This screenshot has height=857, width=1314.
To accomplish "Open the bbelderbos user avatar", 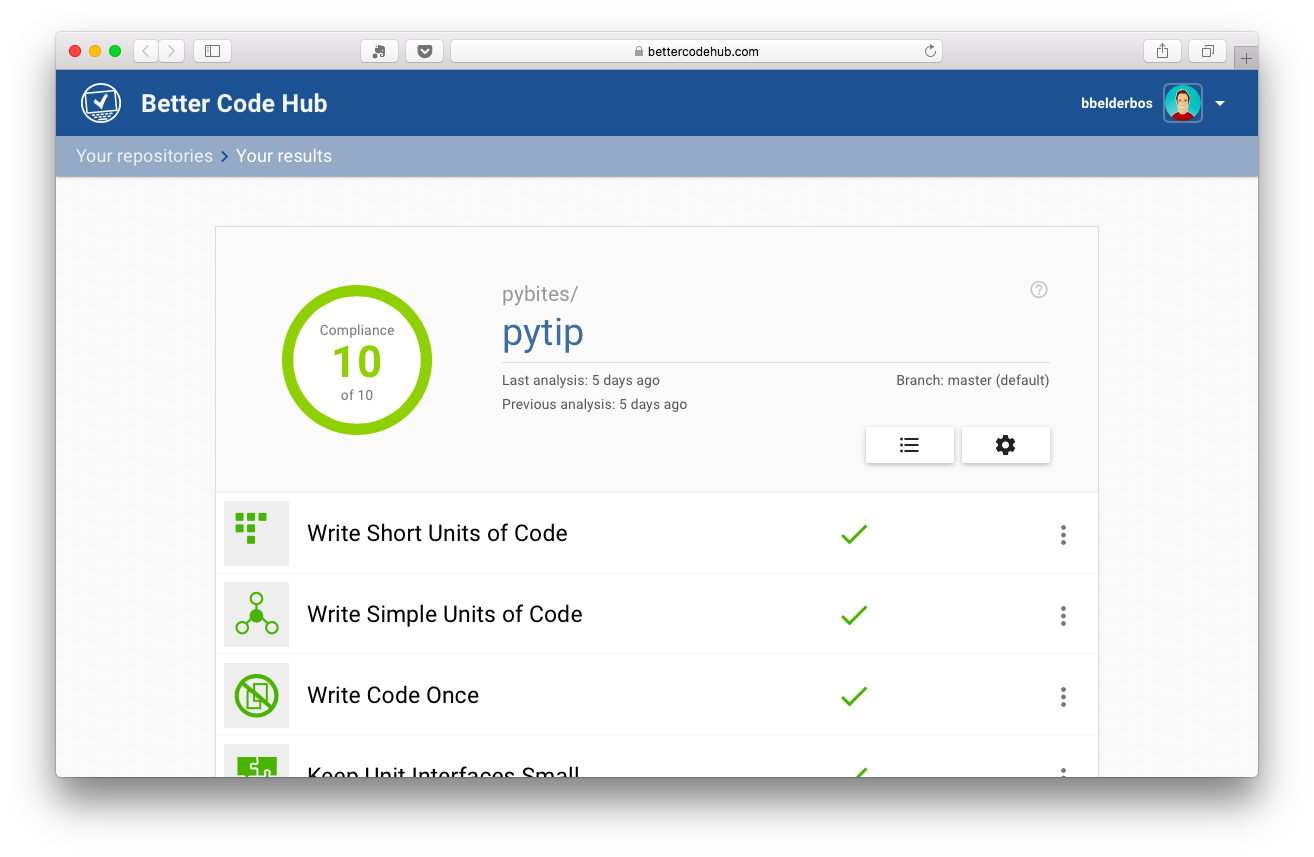I will [1182, 103].
